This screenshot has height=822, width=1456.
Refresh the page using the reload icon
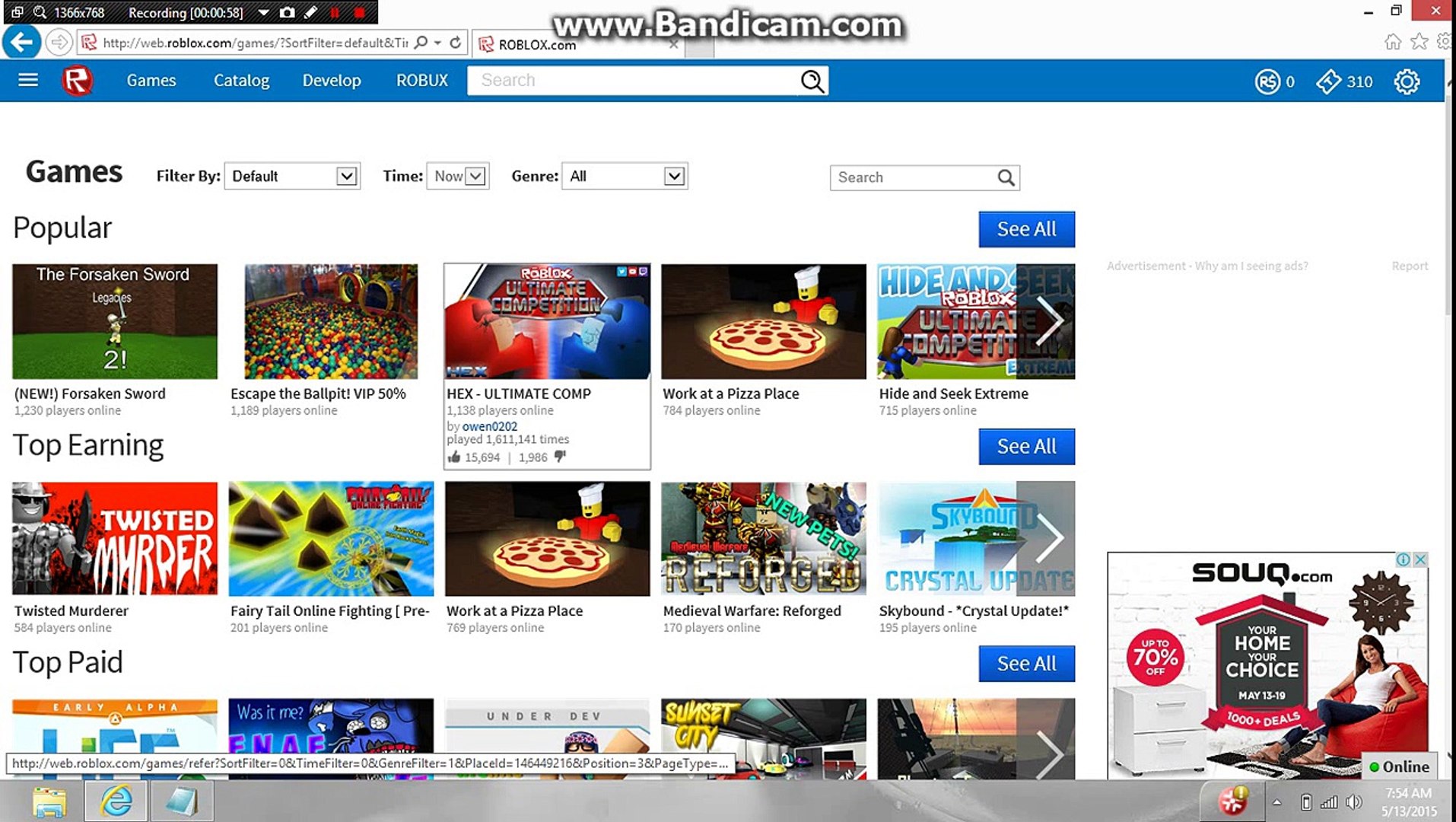click(x=456, y=43)
